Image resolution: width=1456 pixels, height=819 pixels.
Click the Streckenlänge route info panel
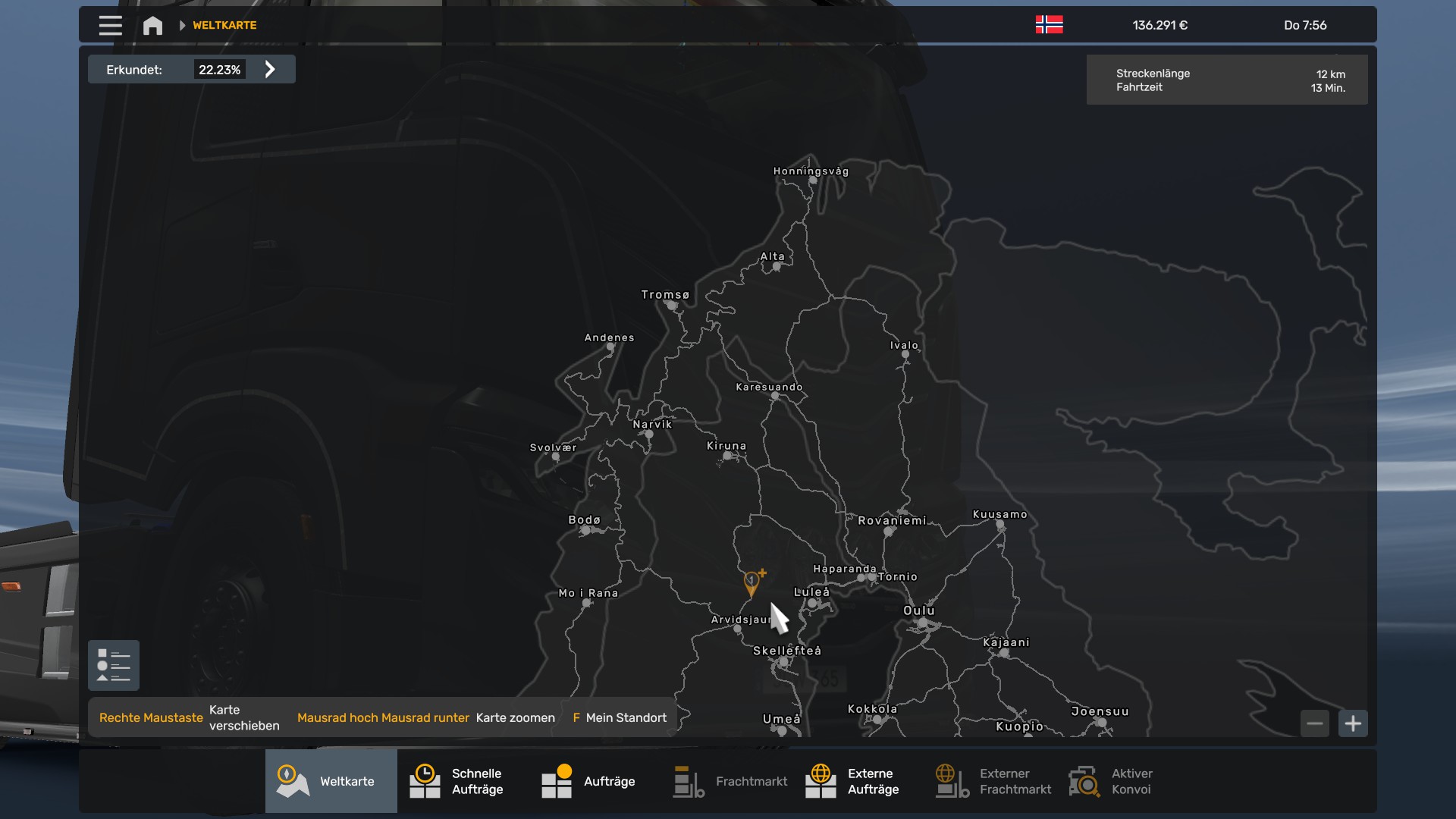click(1226, 80)
